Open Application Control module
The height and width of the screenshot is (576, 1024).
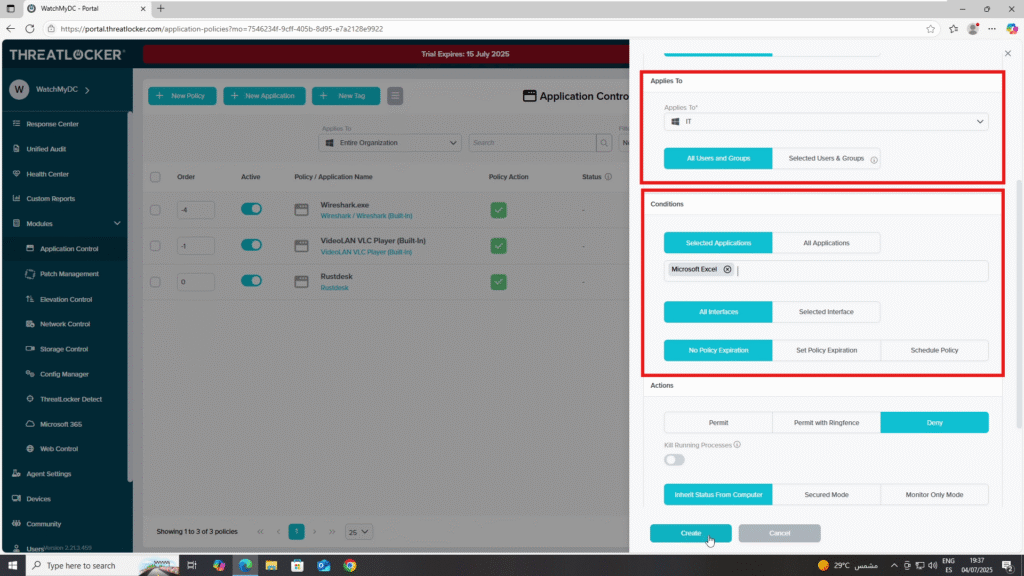[69, 249]
